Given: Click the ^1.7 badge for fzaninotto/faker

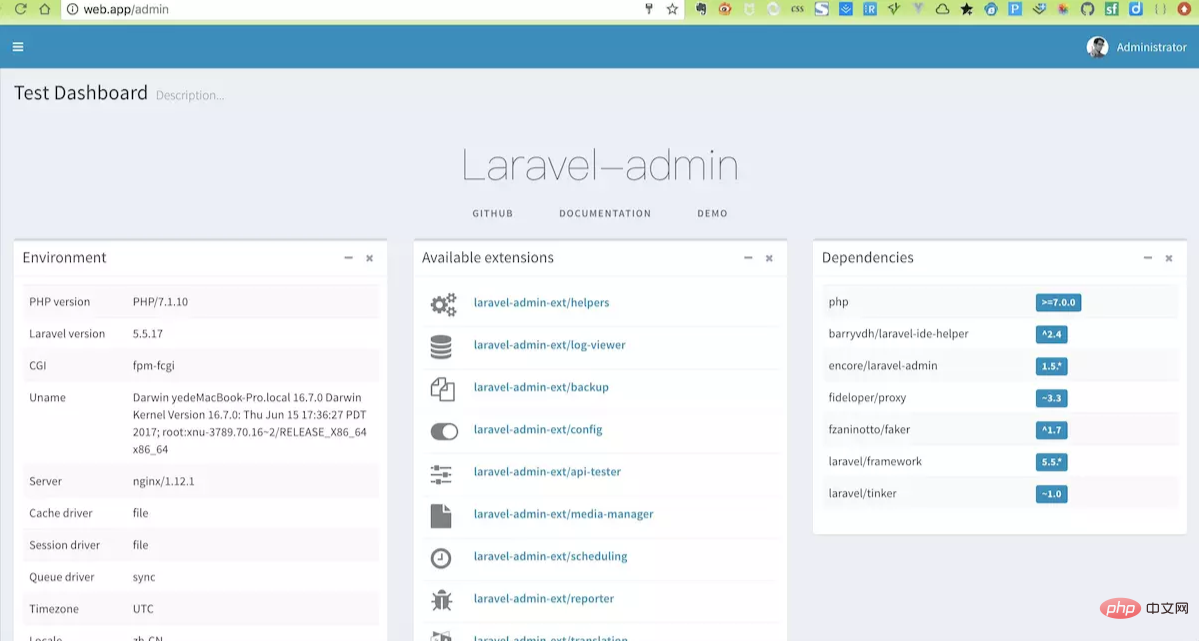Looking at the screenshot, I should (1051, 430).
